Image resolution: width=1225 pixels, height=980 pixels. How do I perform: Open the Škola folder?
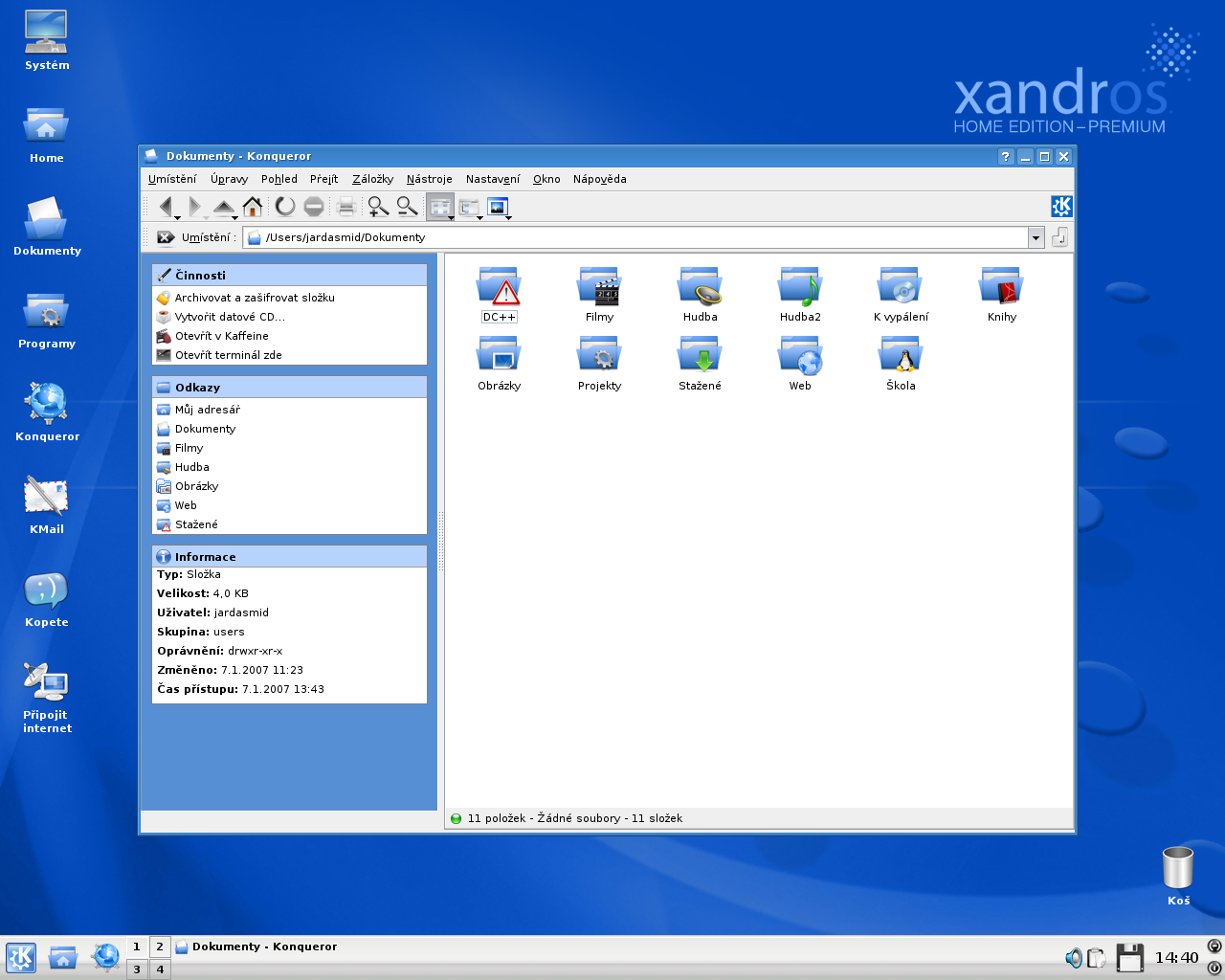901,364
